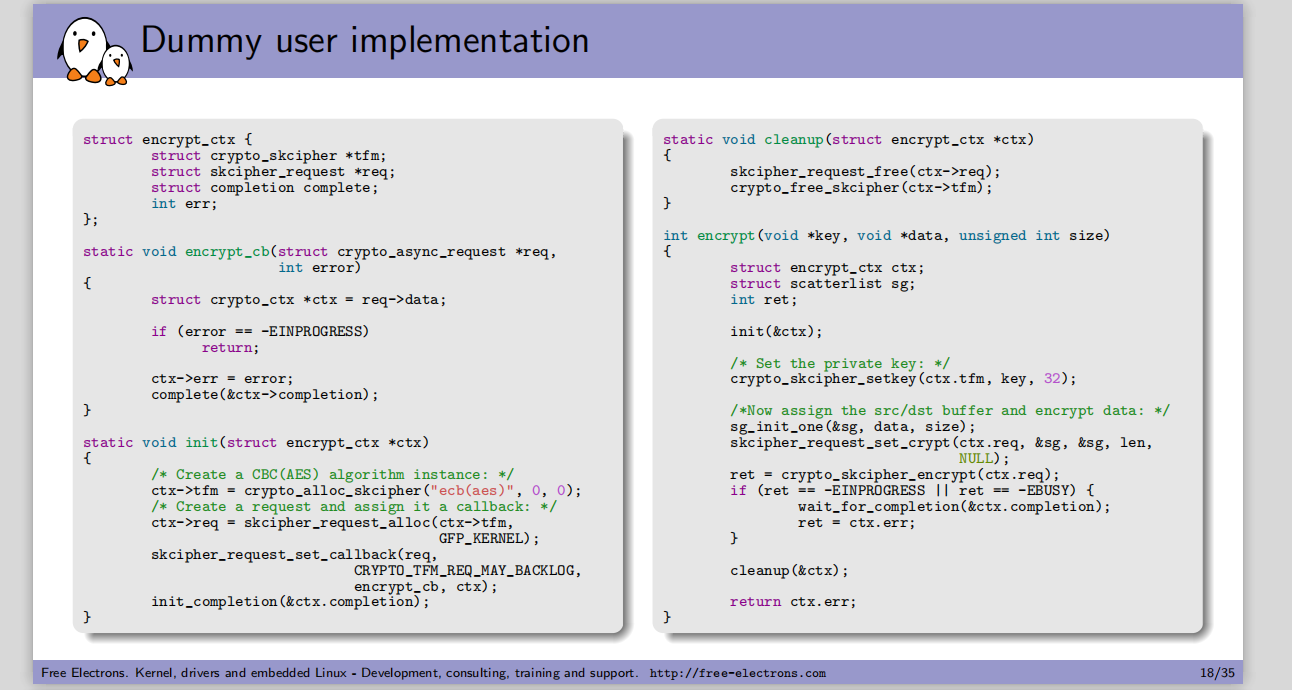Click the 'GFP_KERNEL);' argument line
The height and width of the screenshot is (690, 1292).
coord(489,539)
